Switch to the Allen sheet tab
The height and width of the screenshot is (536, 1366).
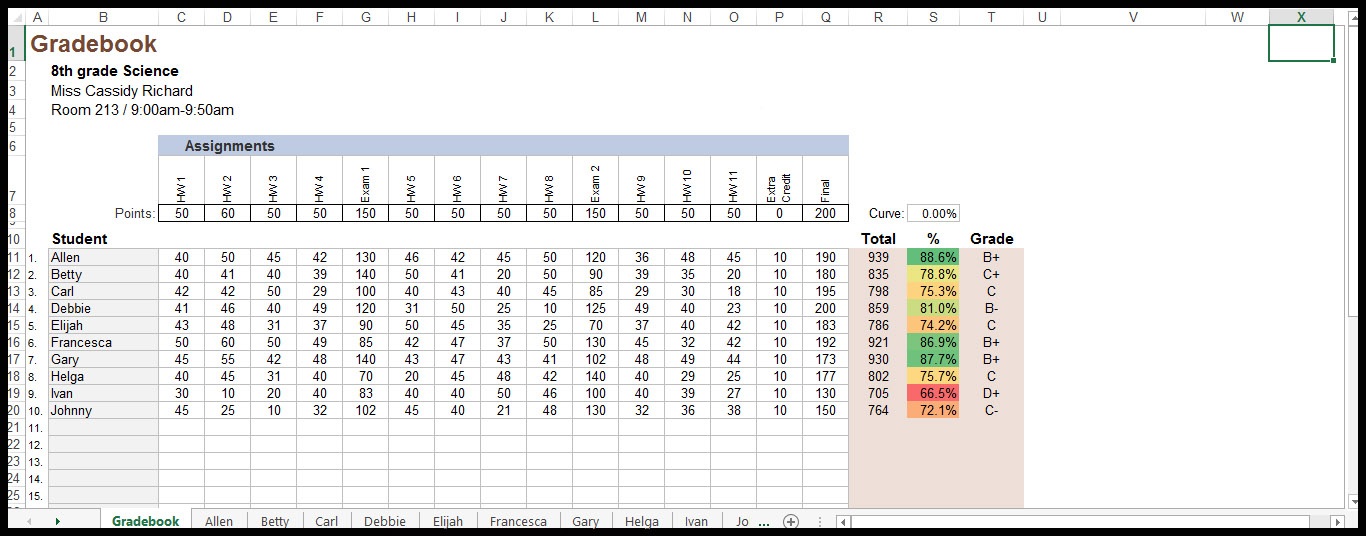(x=218, y=521)
